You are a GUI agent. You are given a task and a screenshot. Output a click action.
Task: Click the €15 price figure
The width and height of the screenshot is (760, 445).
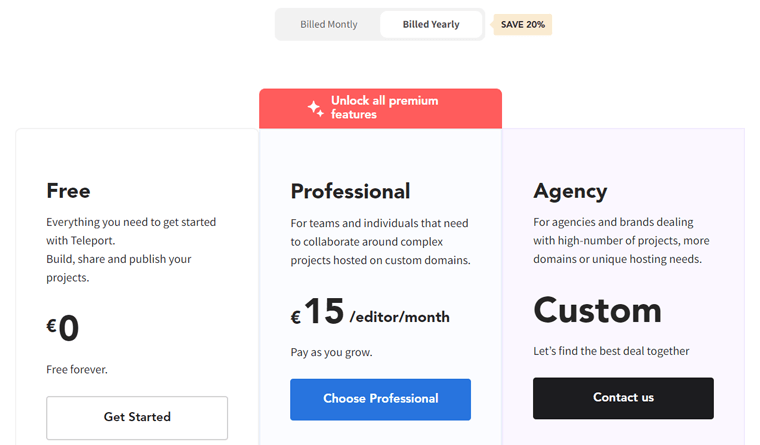click(317, 312)
